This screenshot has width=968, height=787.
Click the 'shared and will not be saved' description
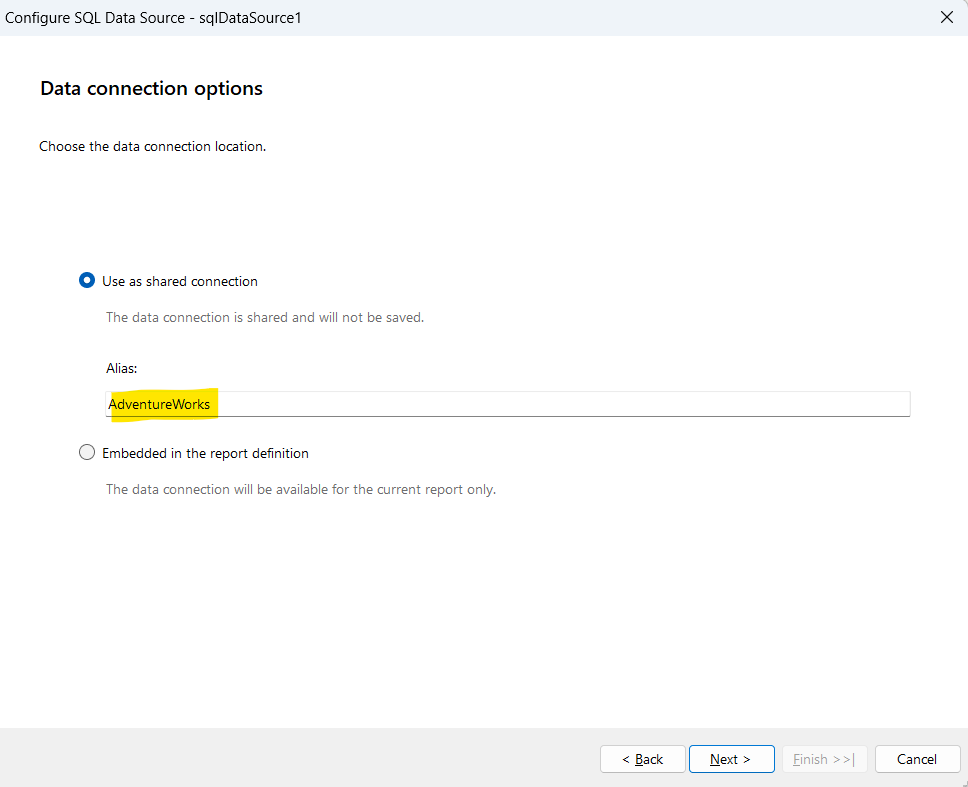[x=265, y=317]
